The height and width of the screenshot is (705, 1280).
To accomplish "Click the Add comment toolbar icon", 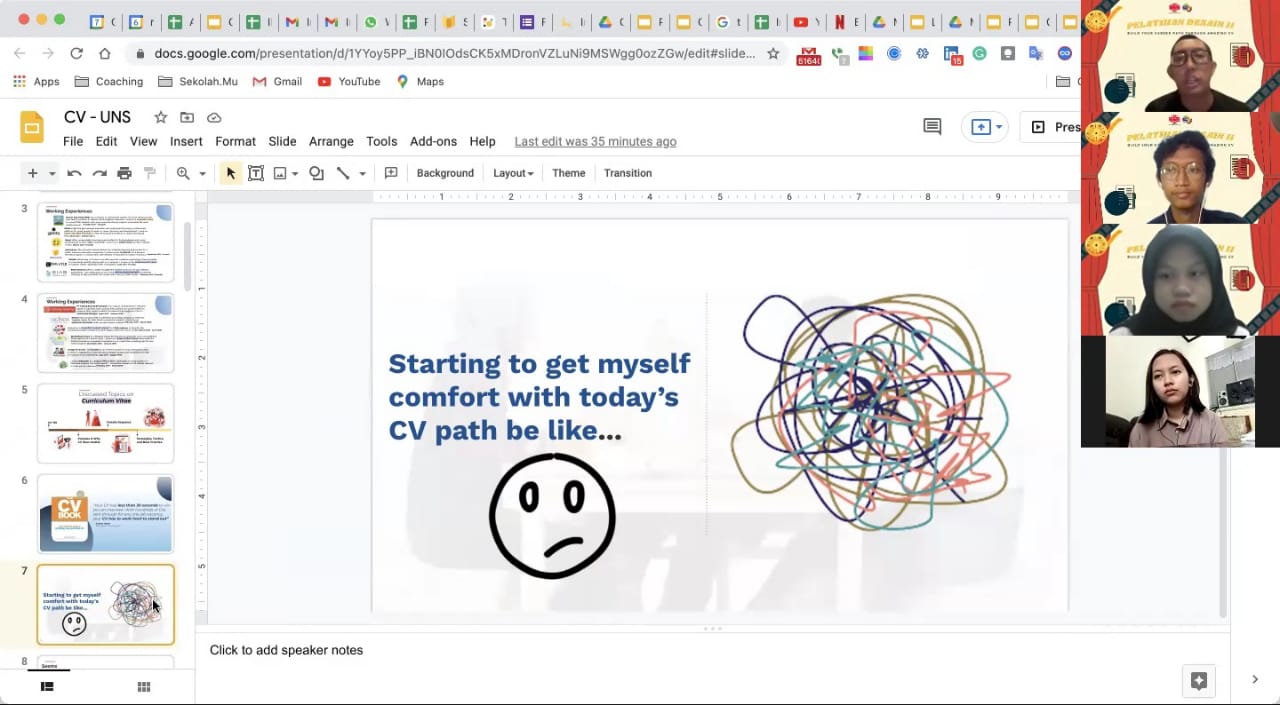I will coord(391,173).
